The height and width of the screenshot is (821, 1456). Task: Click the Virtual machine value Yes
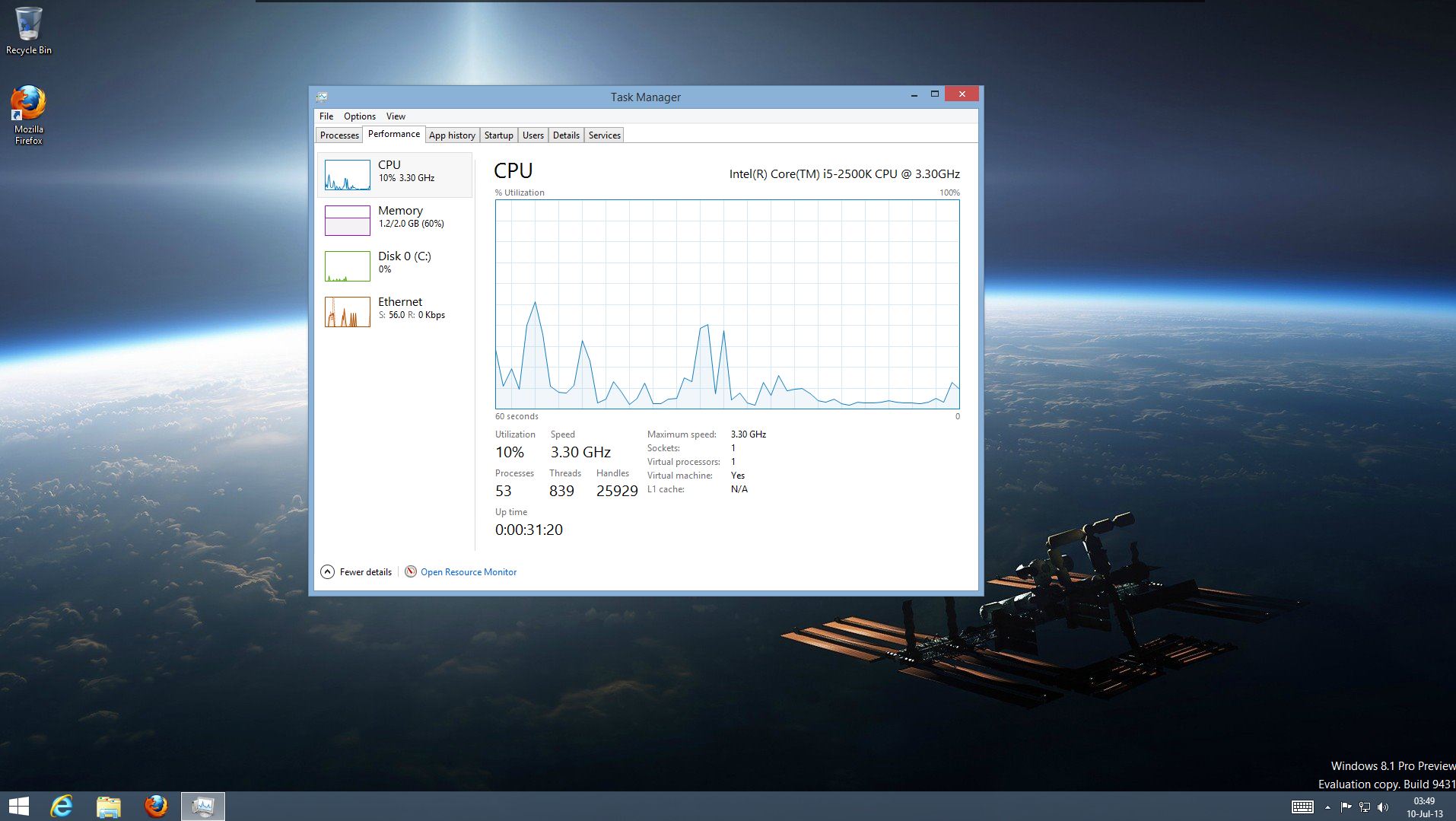point(738,475)
